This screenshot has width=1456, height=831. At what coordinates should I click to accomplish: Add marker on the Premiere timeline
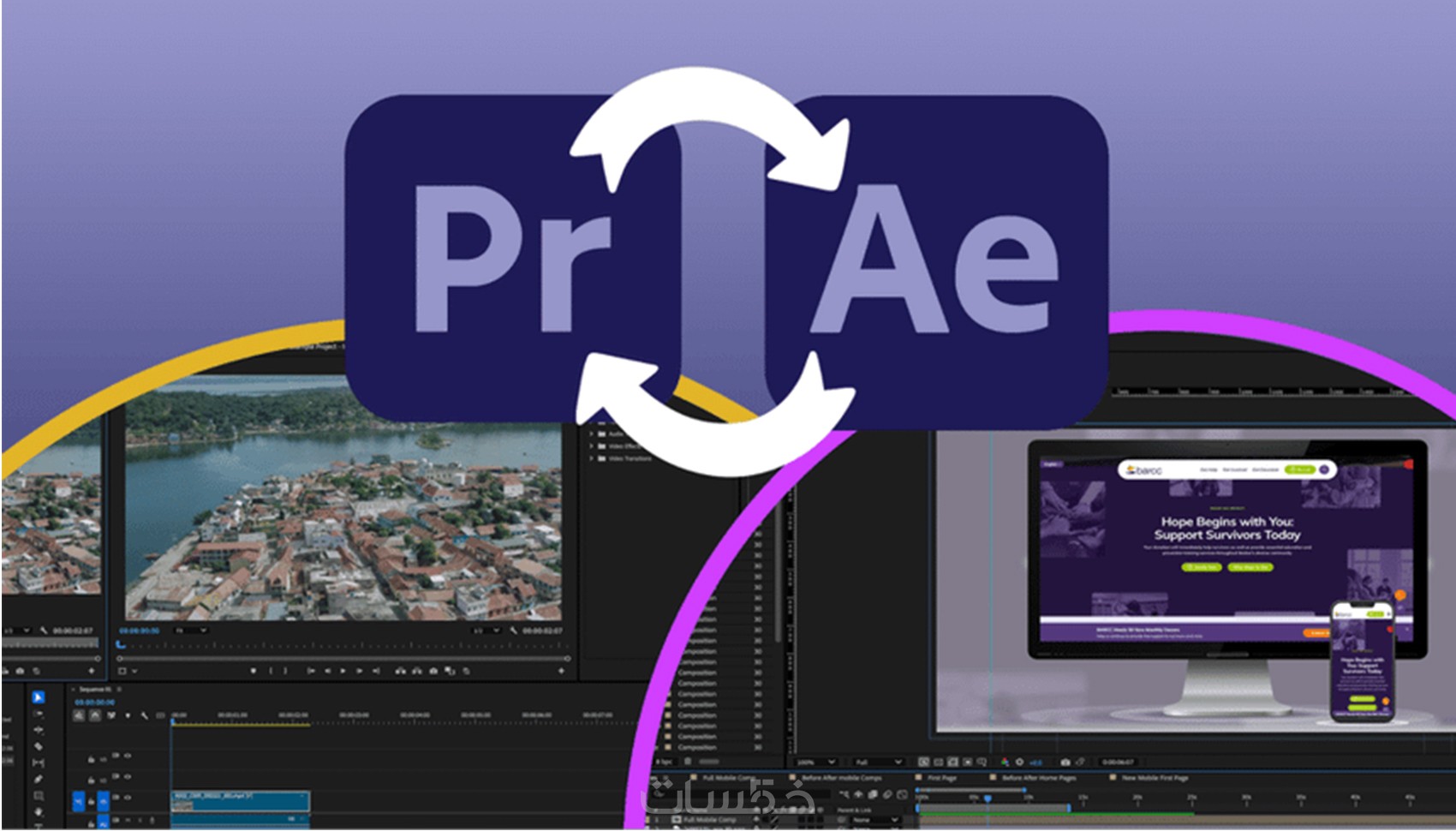click(128, 715)
